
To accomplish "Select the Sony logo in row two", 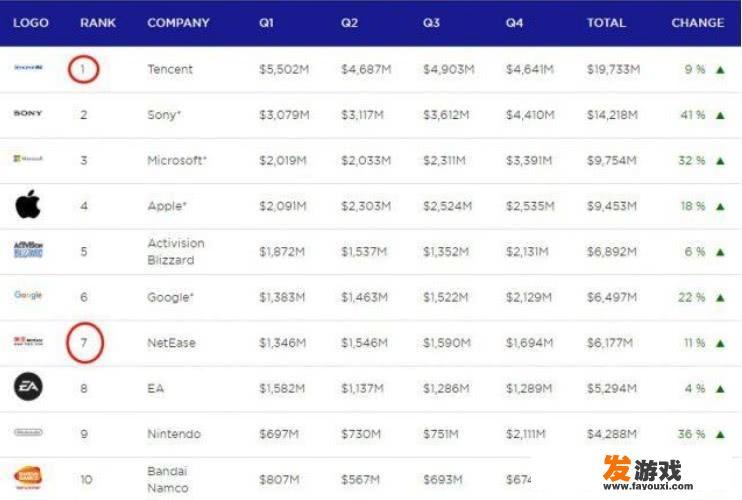I will point(28,113).
